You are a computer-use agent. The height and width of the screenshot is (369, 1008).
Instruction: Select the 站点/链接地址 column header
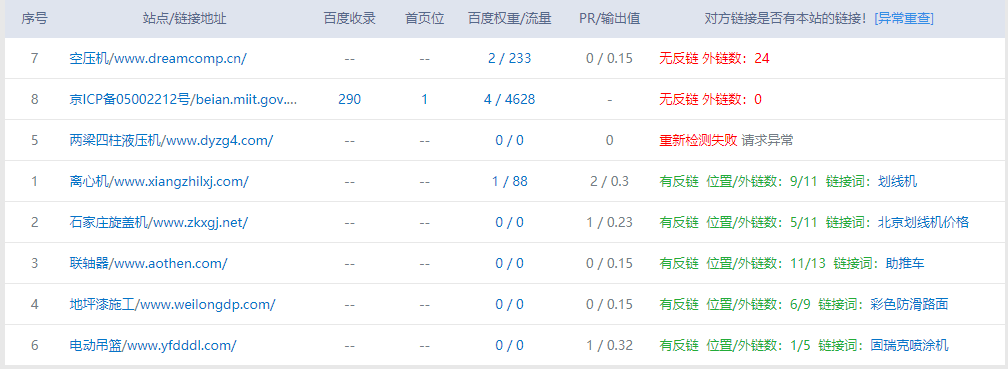184,19
